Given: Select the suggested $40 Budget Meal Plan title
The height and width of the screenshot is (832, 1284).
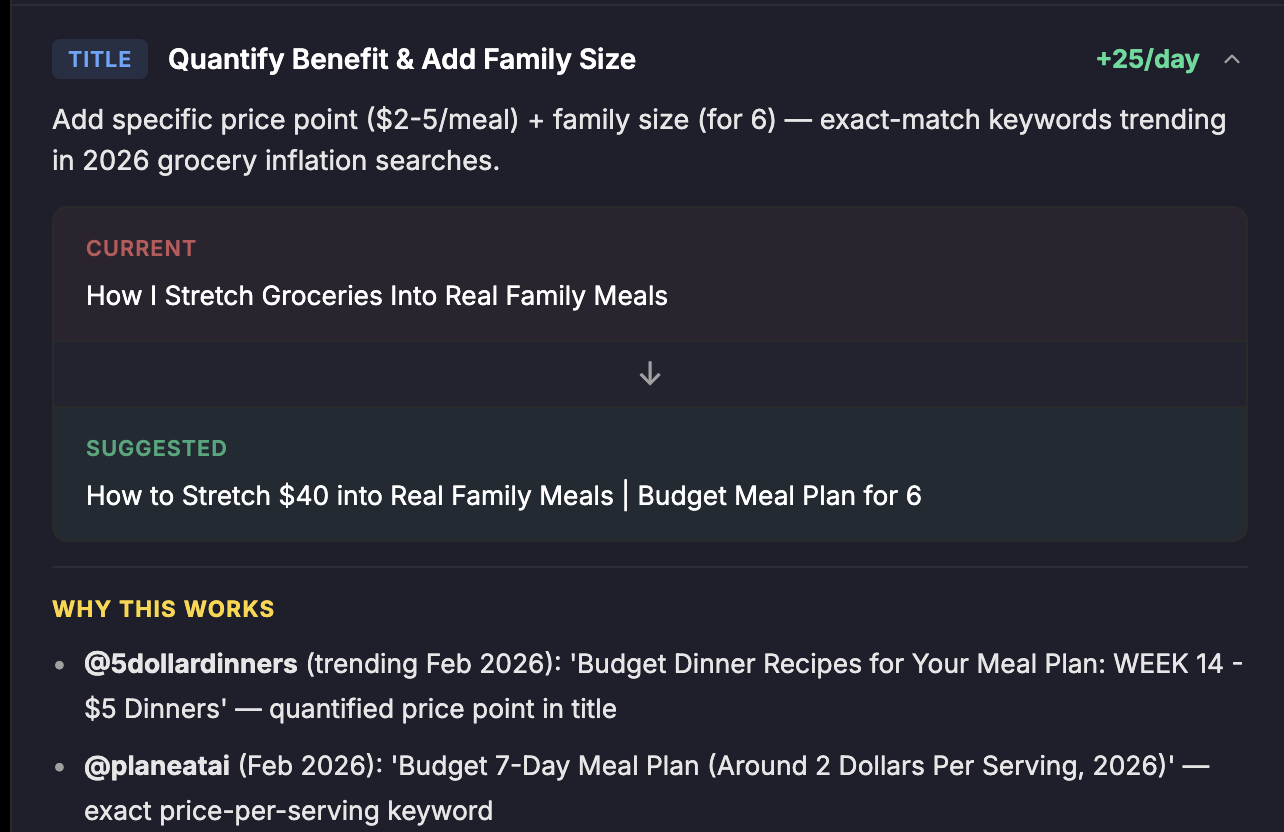Looking at the screenshot, I should click(504, 495).
